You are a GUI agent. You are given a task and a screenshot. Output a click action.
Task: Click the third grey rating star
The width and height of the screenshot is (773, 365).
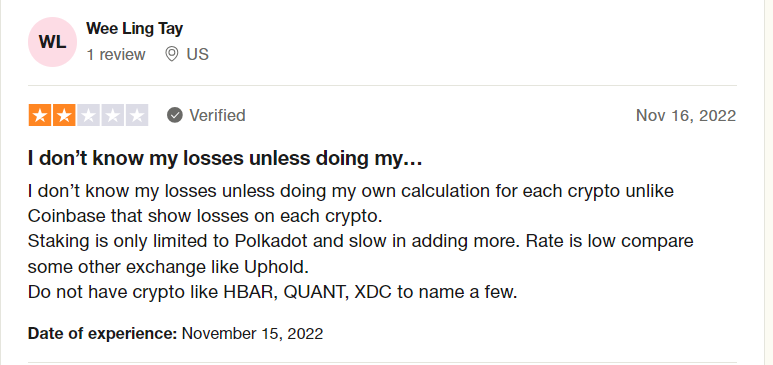point(88,115)
